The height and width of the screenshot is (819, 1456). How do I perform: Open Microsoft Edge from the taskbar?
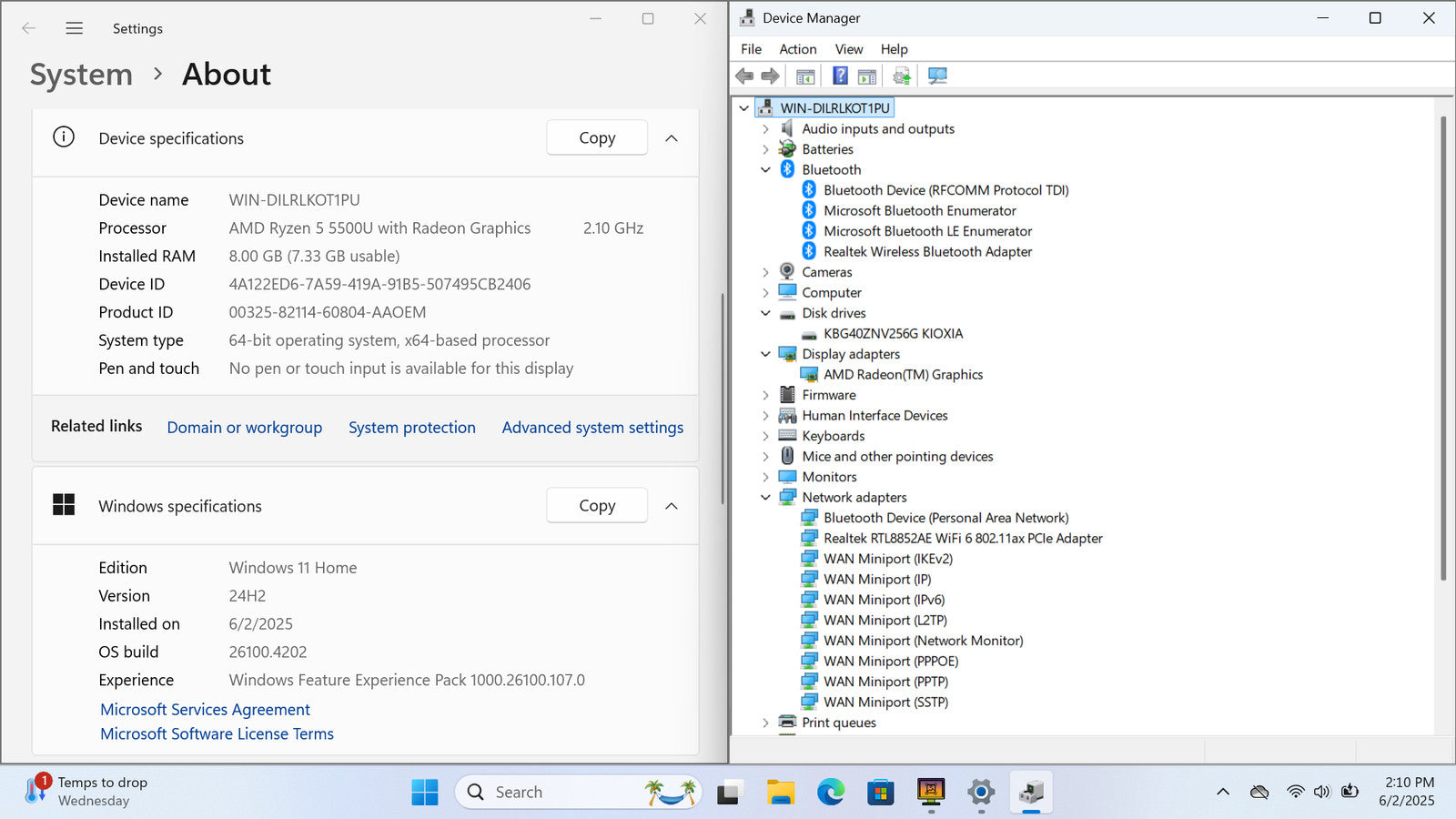(830, 793)
